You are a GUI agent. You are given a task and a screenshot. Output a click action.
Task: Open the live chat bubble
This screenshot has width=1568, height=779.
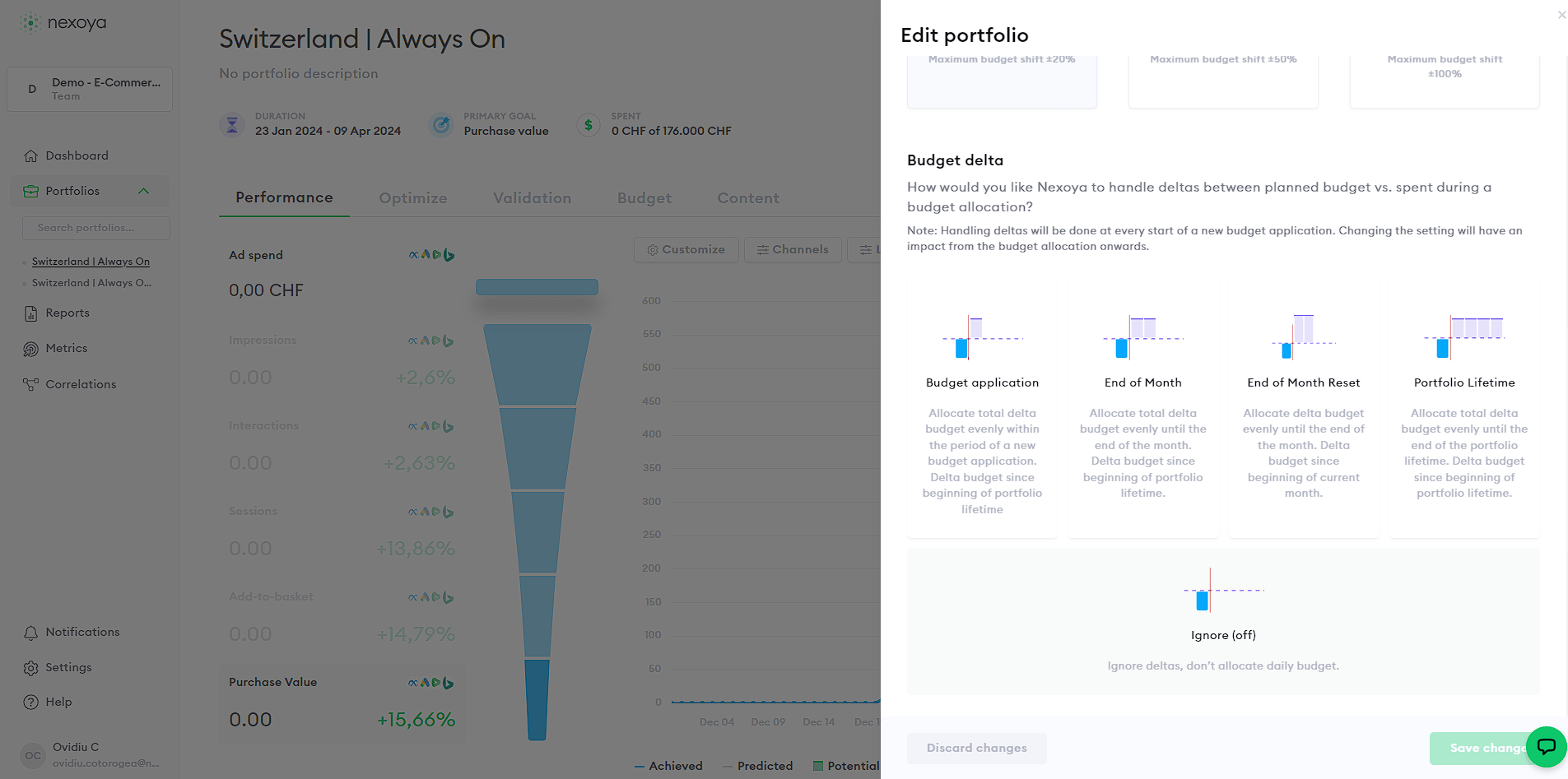click(x=1547, y=747)
